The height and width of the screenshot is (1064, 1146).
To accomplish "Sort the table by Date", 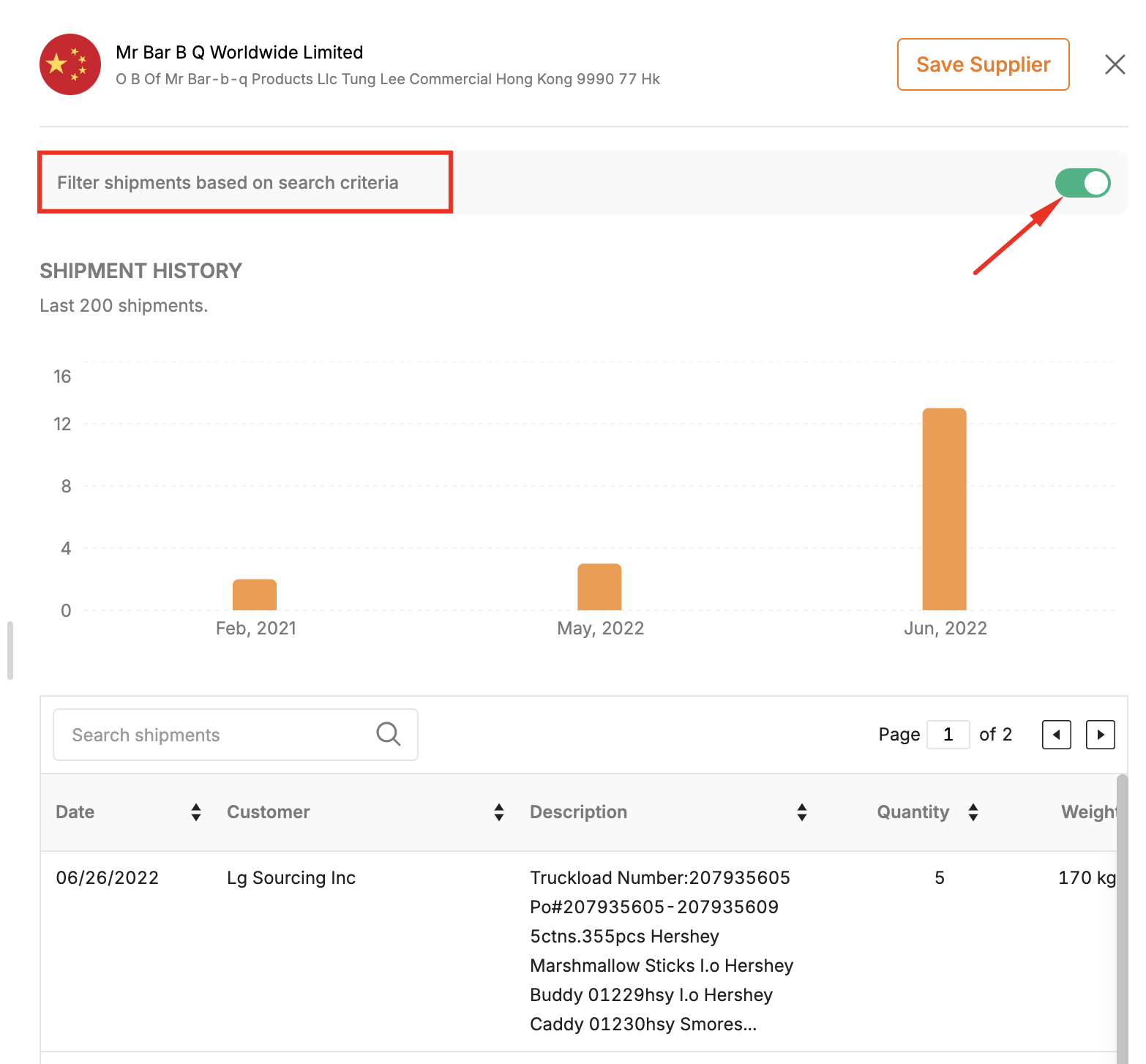I will pyautogui.click(x=196, y=812).
